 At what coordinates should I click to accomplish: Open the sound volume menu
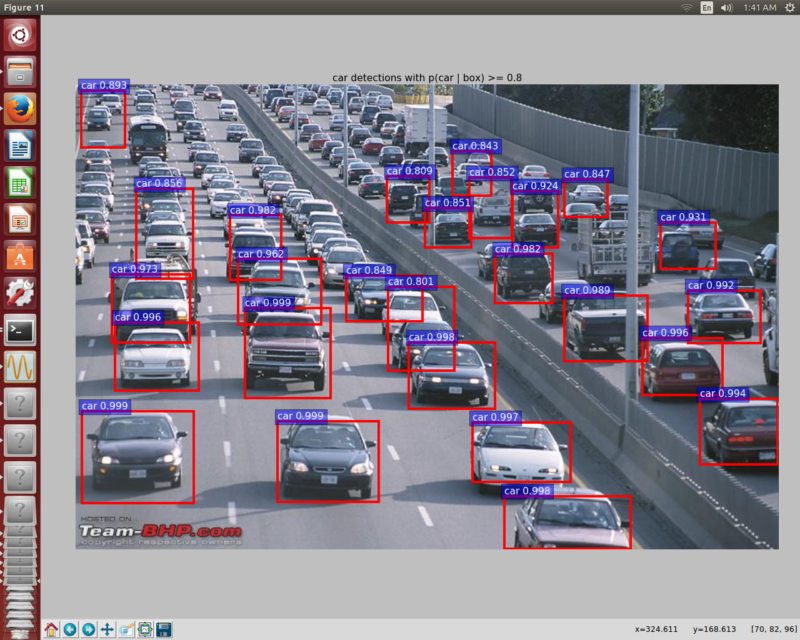(x=728, y=7)
